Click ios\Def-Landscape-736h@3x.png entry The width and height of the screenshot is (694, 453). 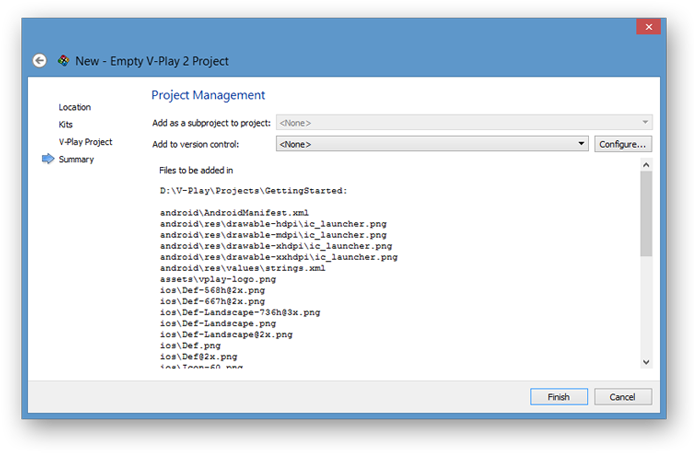click(x=240, y=313)
